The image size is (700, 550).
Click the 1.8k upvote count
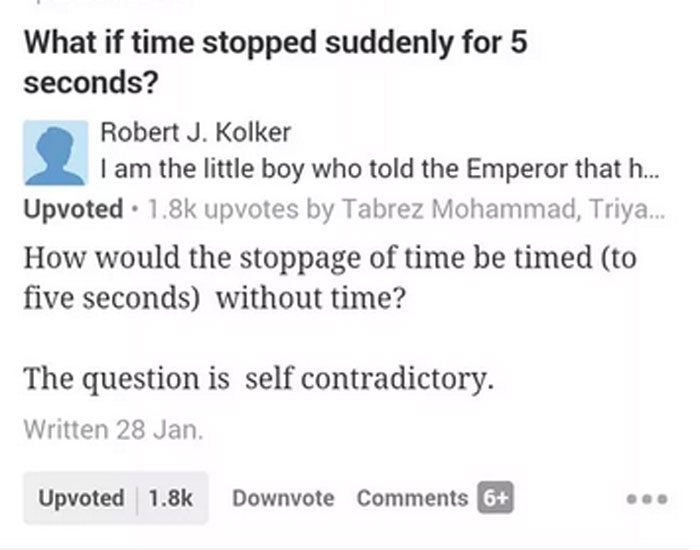coord(170,498)
